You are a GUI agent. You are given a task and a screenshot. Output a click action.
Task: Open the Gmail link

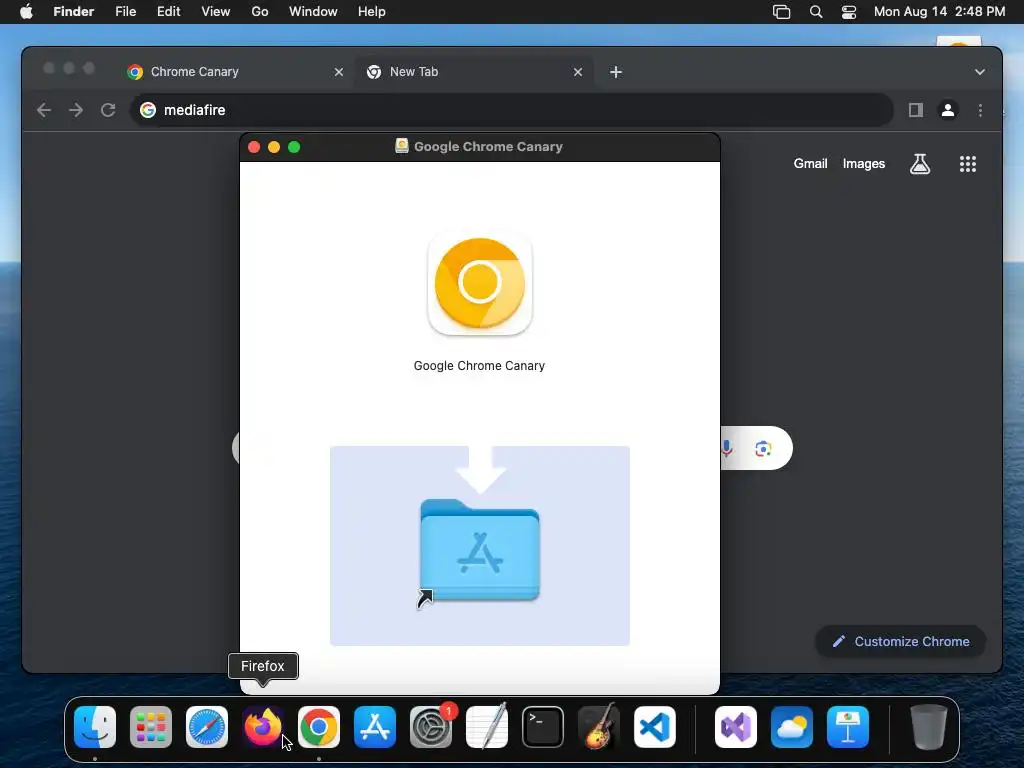tap(810, 164)
